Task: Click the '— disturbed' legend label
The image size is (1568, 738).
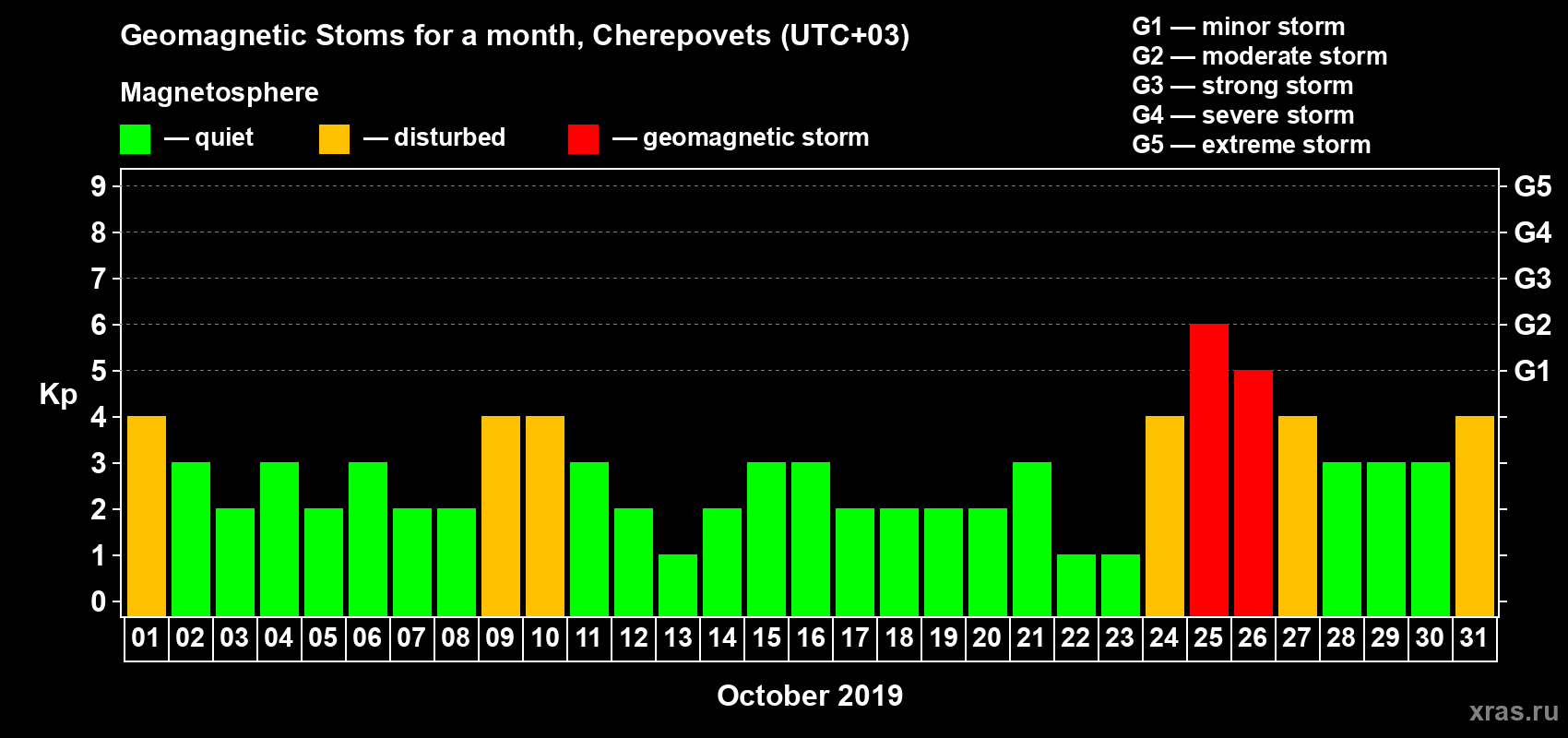Action: (434, 137)
